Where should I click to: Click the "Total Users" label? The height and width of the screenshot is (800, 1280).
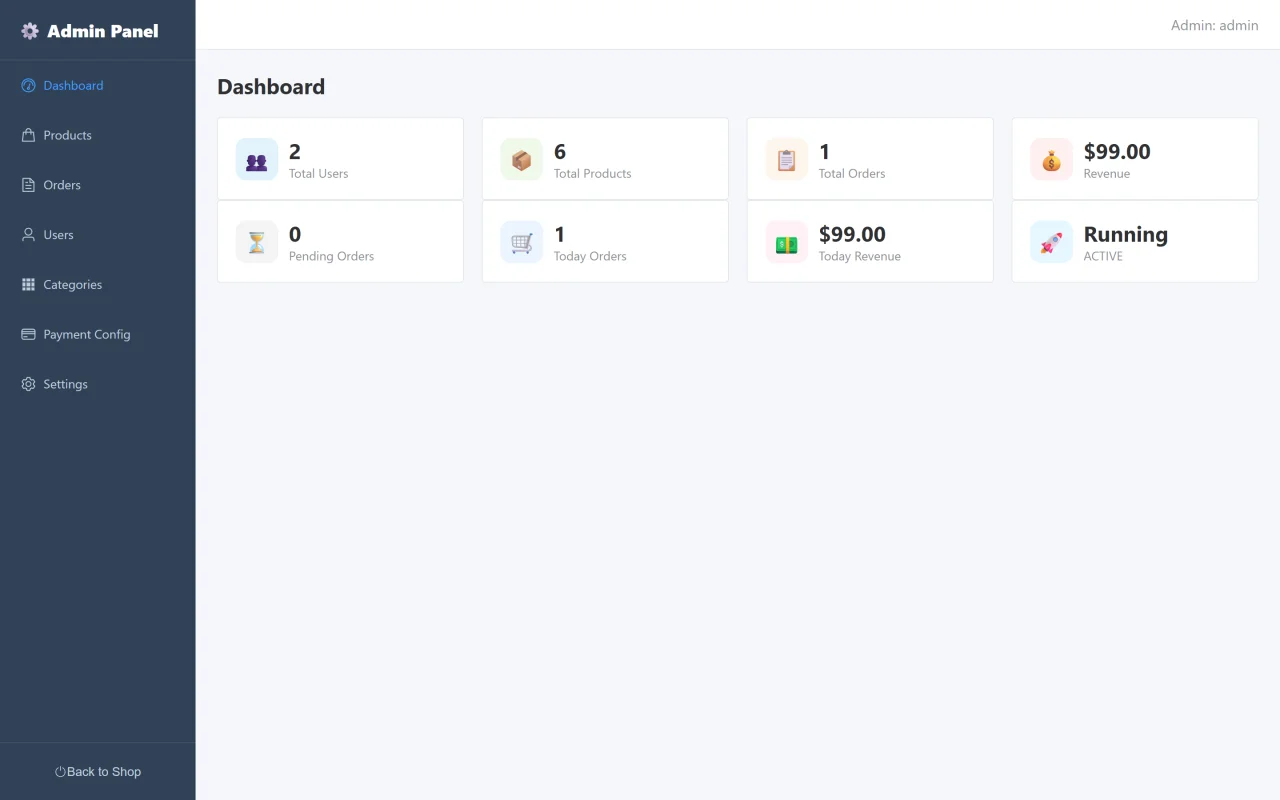point(319,174)
